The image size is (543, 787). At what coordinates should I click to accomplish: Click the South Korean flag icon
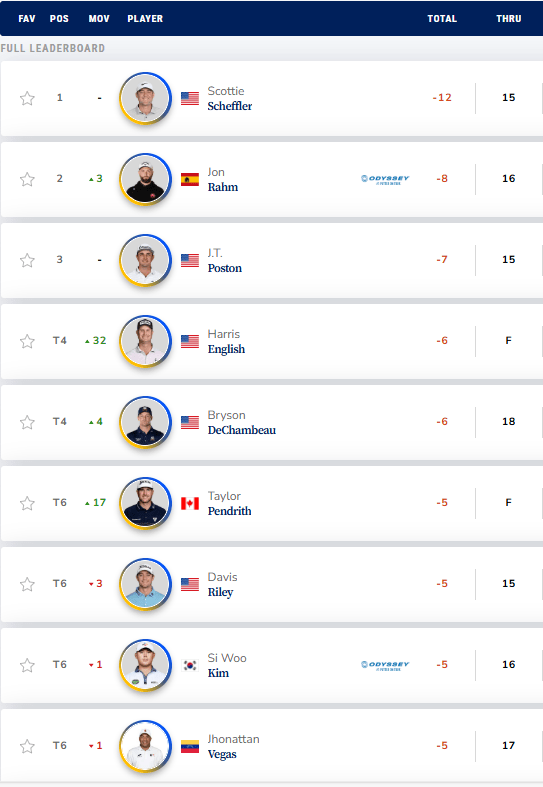[190, 665]
